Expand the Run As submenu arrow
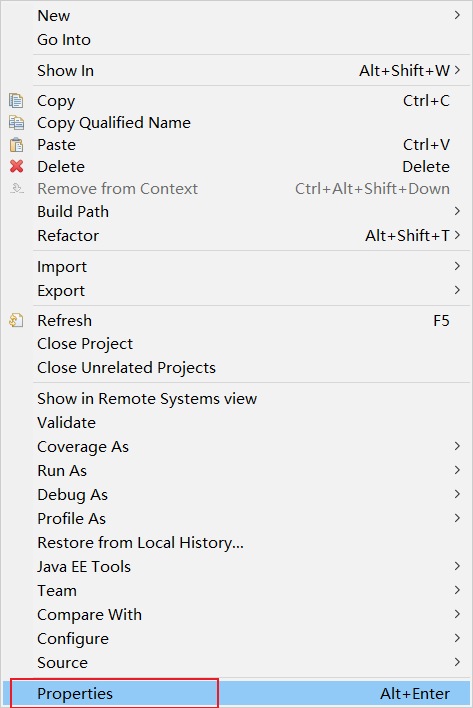 click(x=457, y=470)
